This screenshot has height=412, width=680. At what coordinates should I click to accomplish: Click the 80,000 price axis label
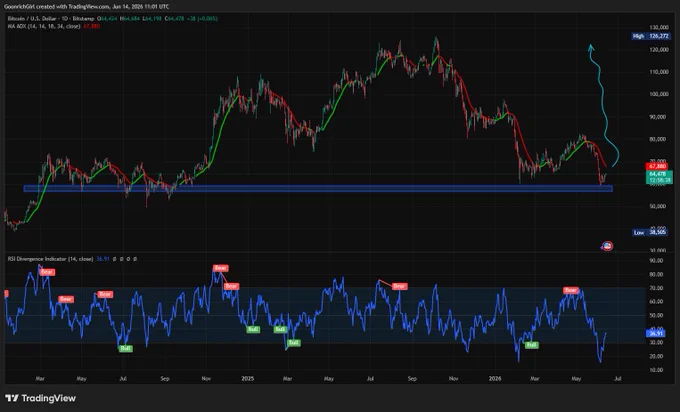tap(658, 139)
